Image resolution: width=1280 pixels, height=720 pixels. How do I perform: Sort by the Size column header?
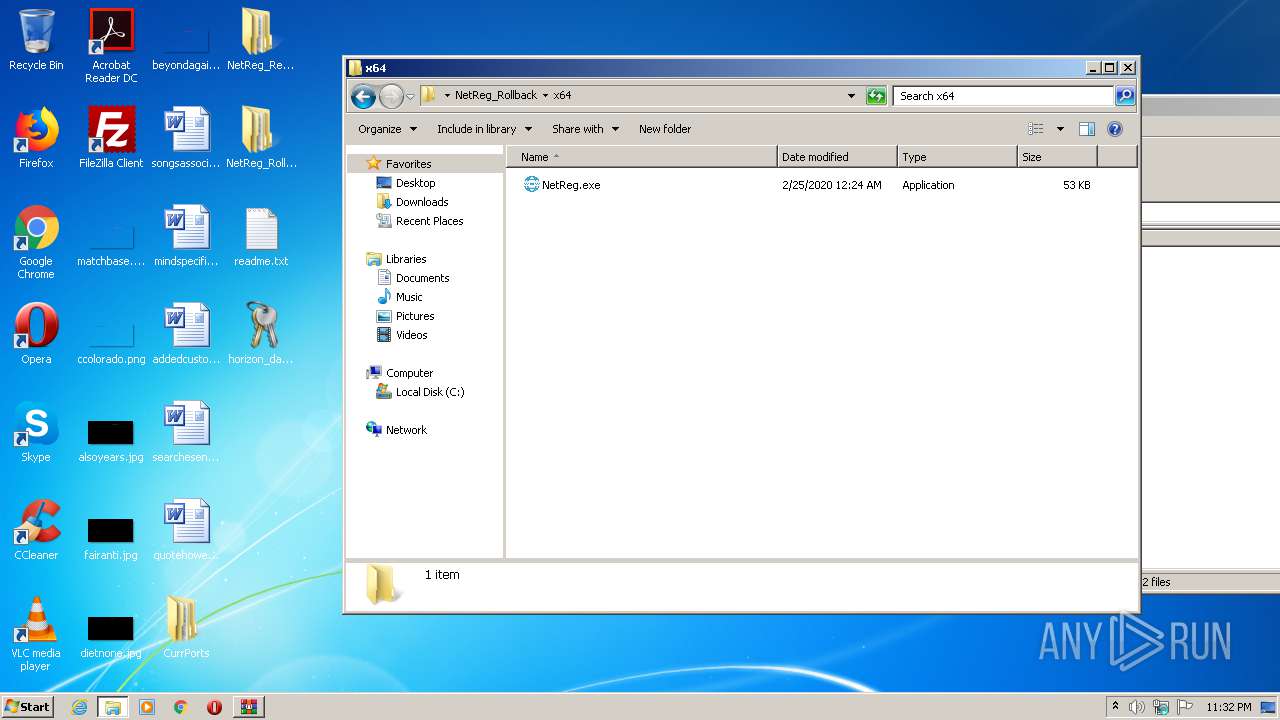[x=1057, y=157]
